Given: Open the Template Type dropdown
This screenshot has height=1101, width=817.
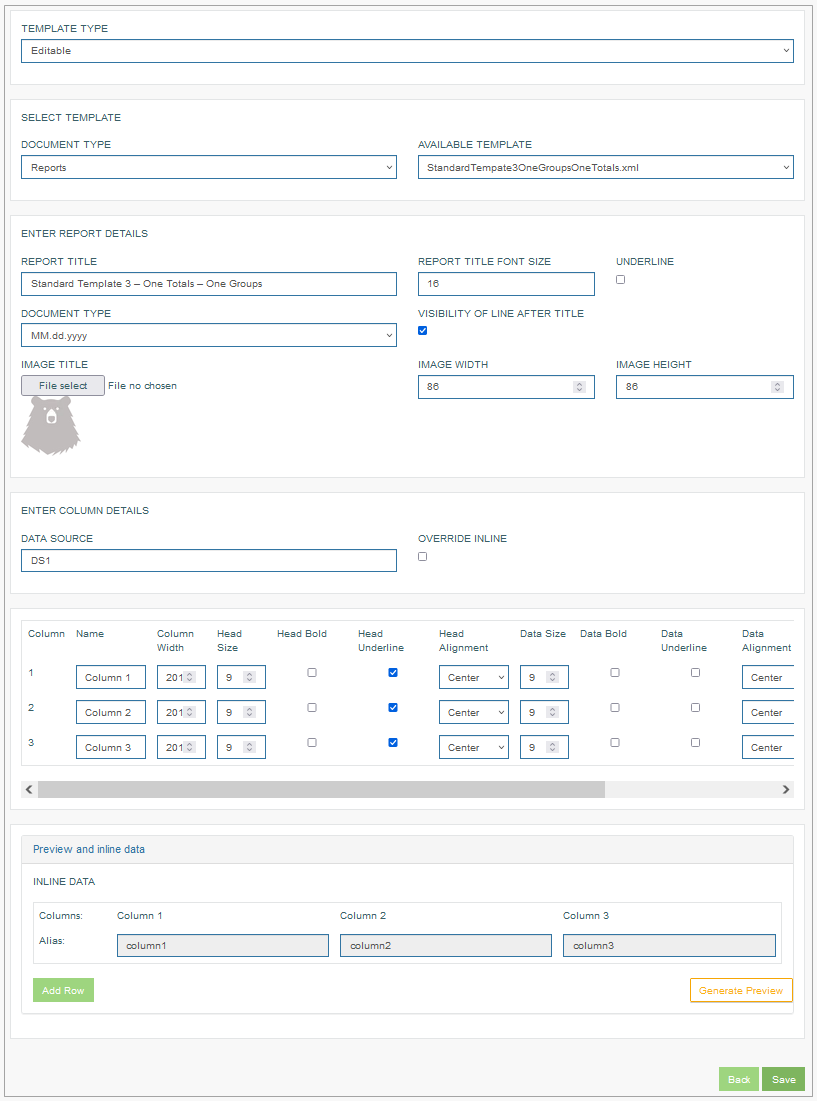Looking at the screenshot, I should coord(407,51).
